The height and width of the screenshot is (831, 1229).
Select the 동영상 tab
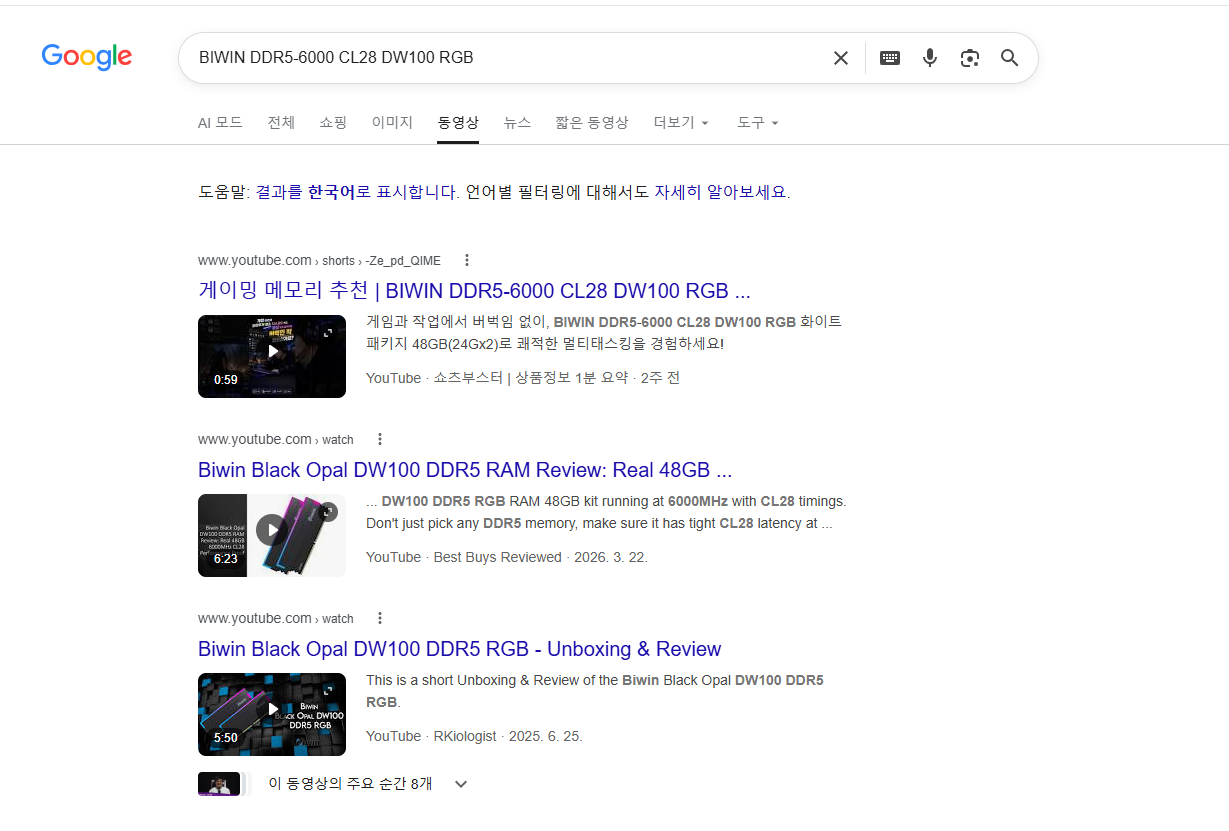point(458,123)
